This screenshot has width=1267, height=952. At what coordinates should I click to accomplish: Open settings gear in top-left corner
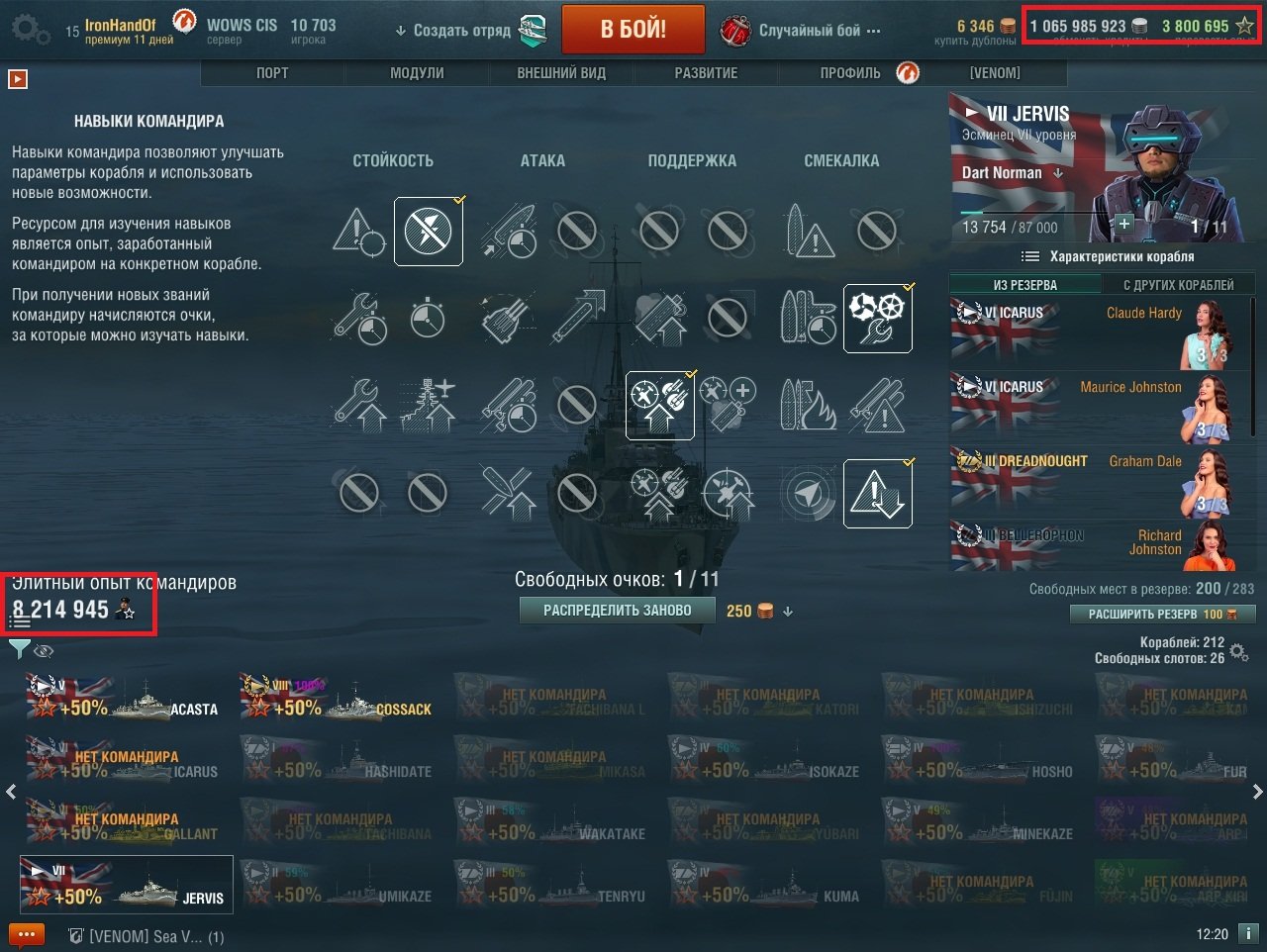(30, 29)
